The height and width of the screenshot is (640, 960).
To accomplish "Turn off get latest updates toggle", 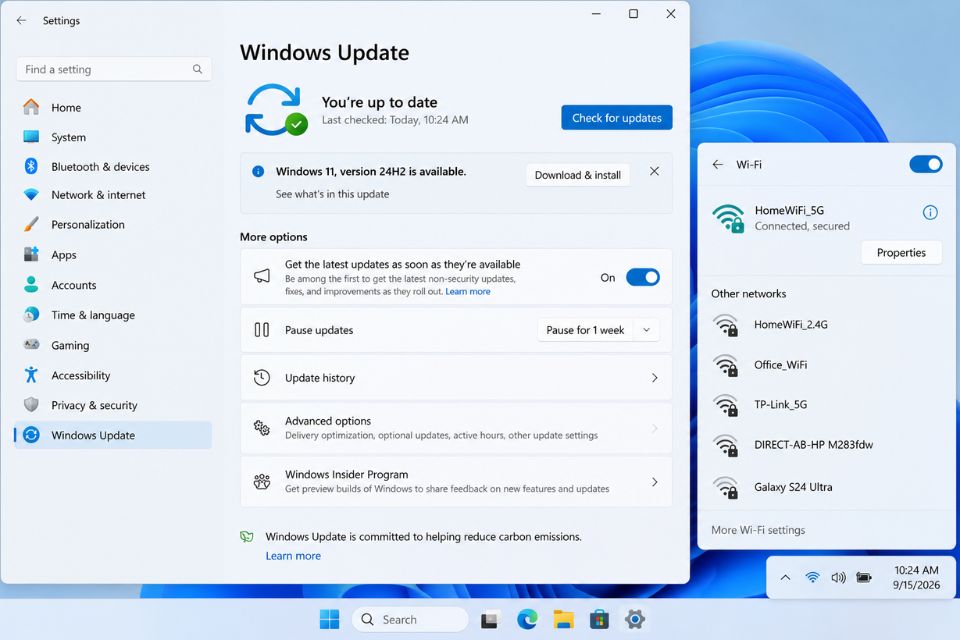I will (643, 277).
